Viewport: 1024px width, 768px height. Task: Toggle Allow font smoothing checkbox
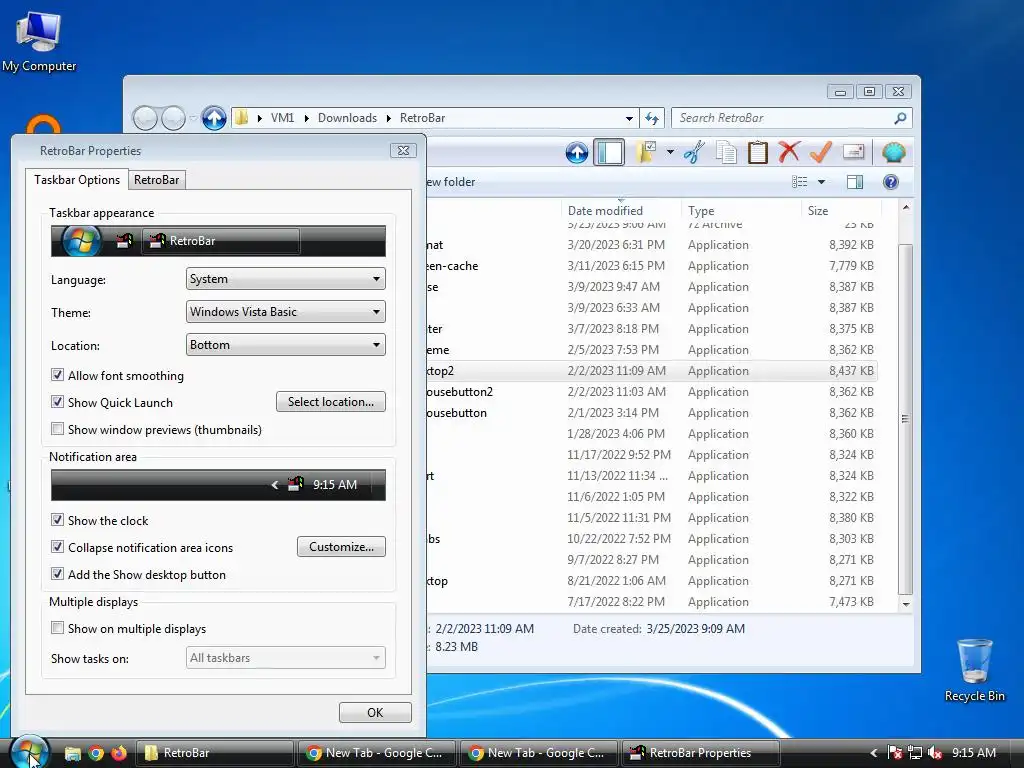click(57, 375)
